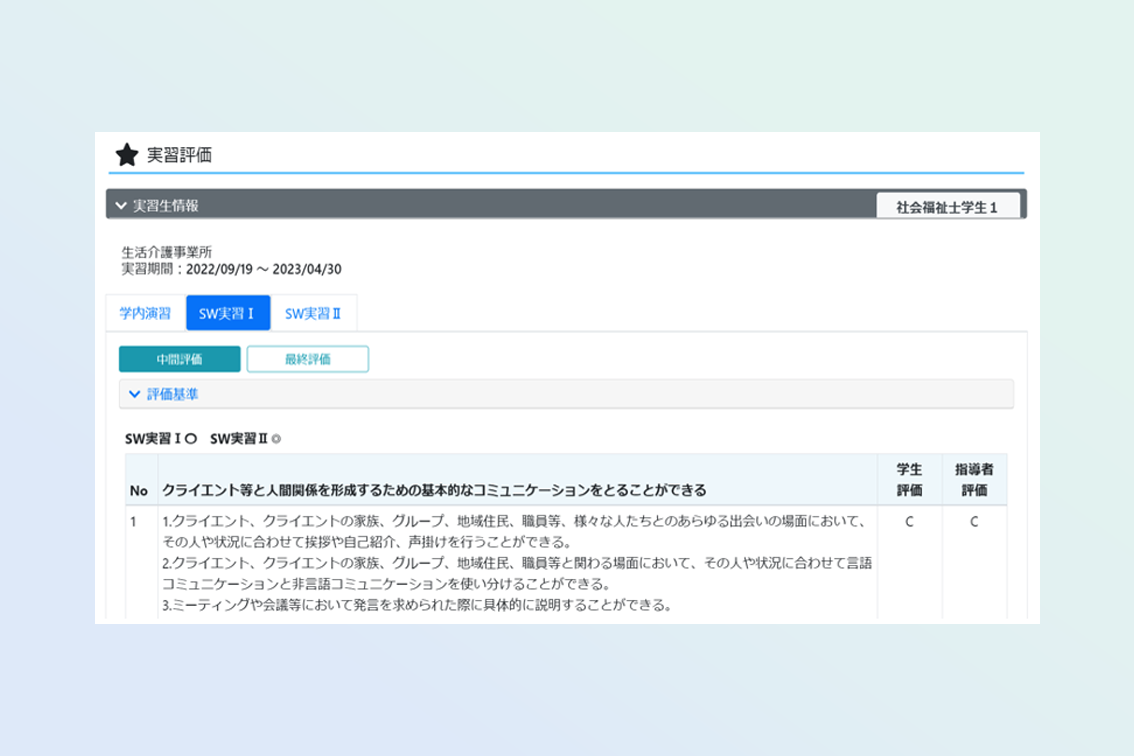
Task: Switch to 最終評価 evaluation view
Action: [x=308, y=359]
